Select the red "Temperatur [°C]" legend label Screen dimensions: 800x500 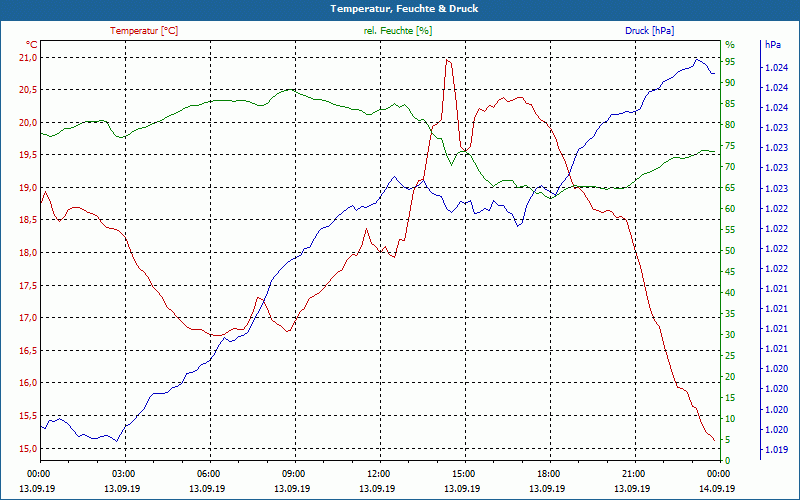coord(144,31)
